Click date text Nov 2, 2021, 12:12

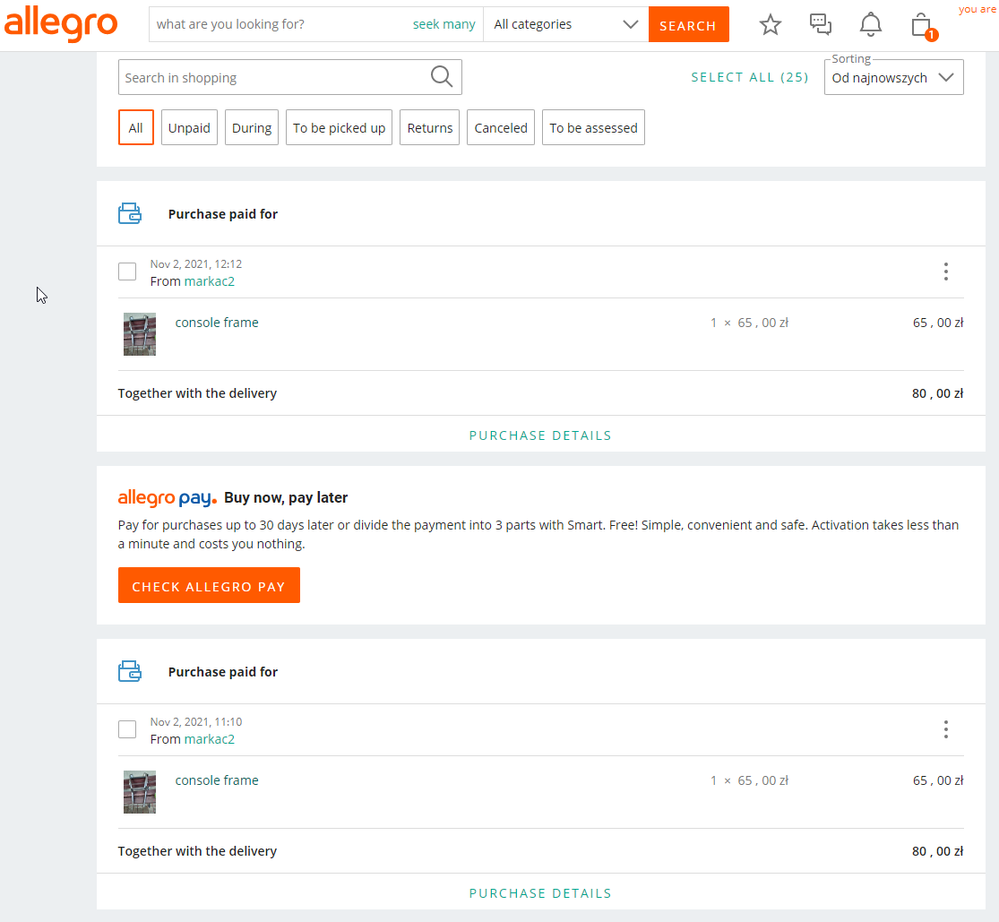(x=196, y=264)
